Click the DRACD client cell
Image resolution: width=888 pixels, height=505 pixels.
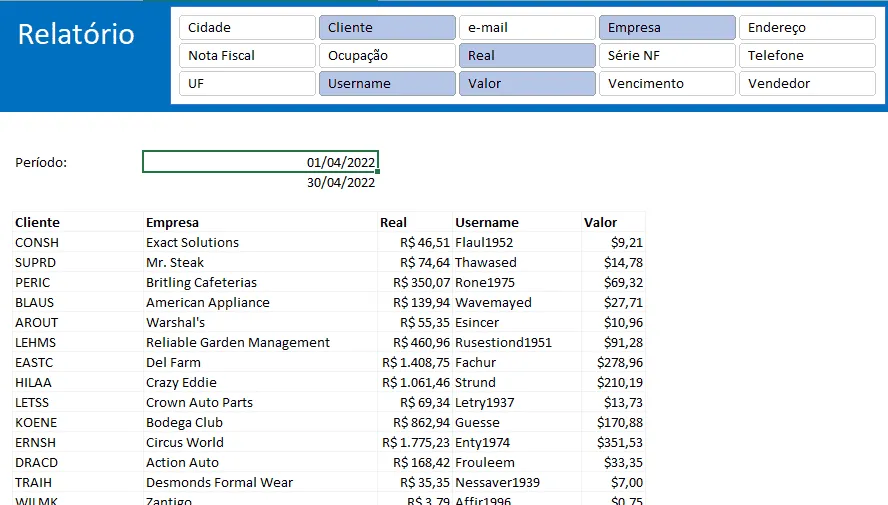78,463
